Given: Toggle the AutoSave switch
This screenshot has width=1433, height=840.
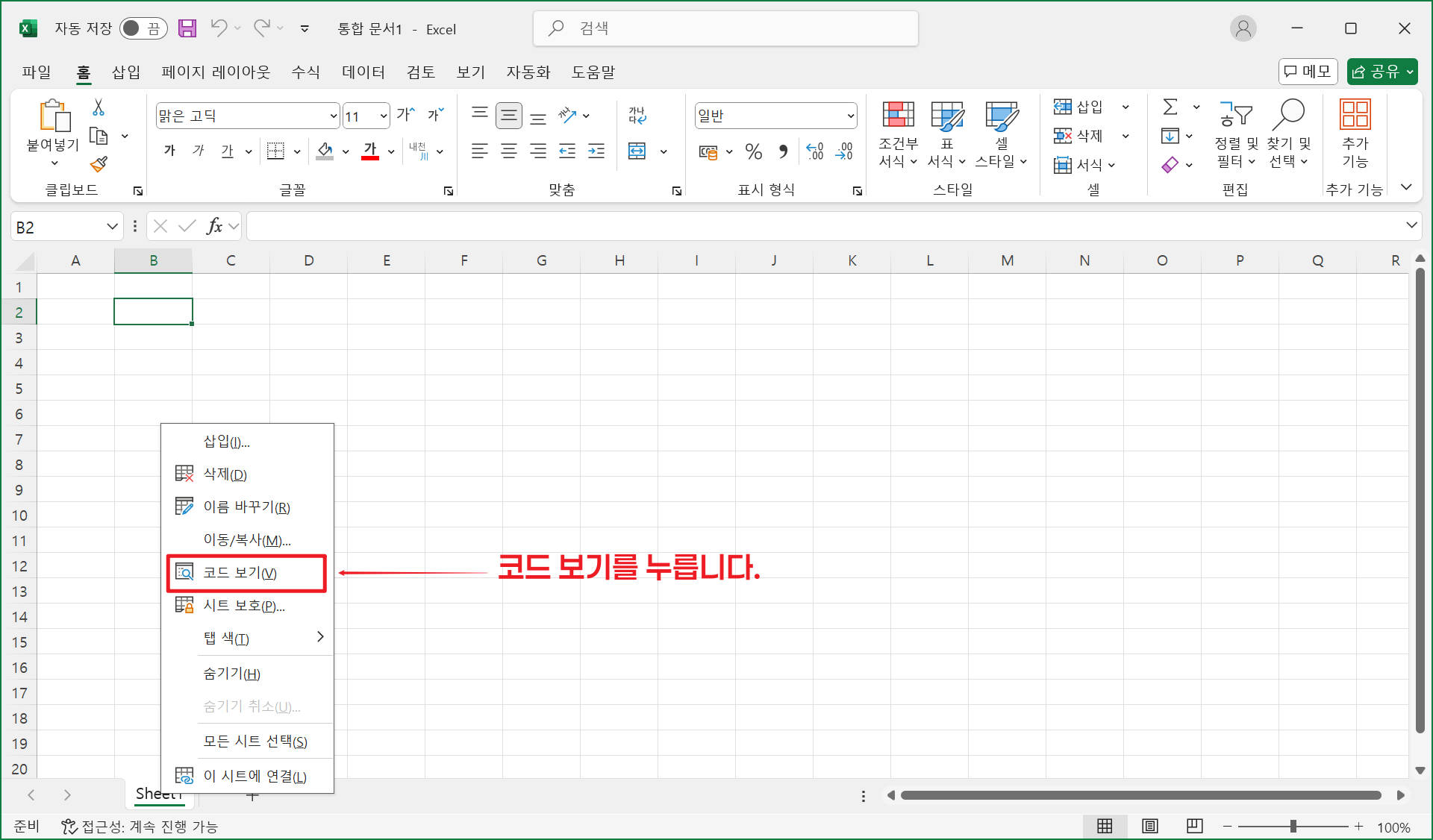Looking at the screenshot, I should (143, 28).
